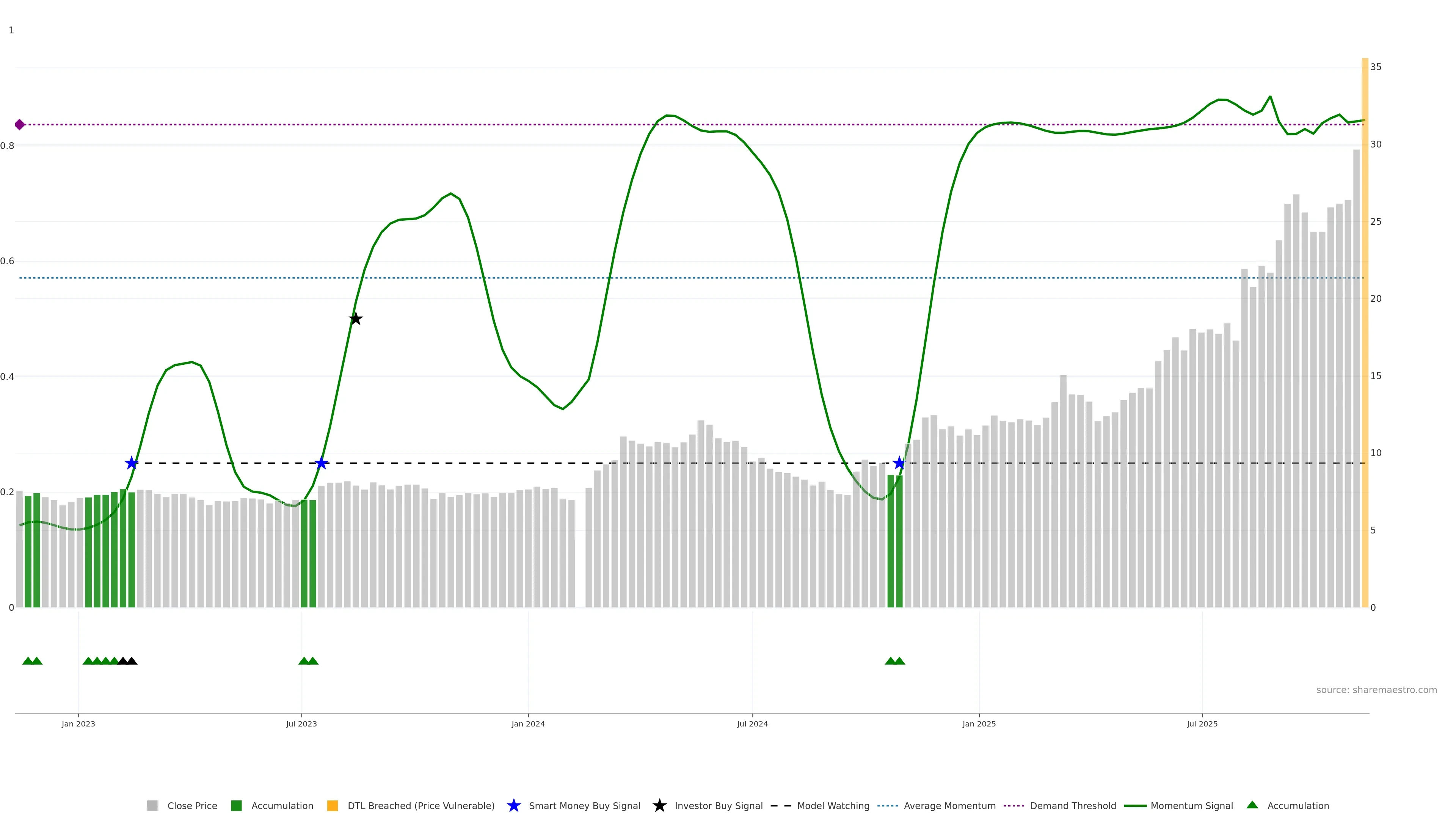Viewport: 1456px width, 819px height.
Task: Click the black Investor Buy Signal star on the chart
Action: 356,319
